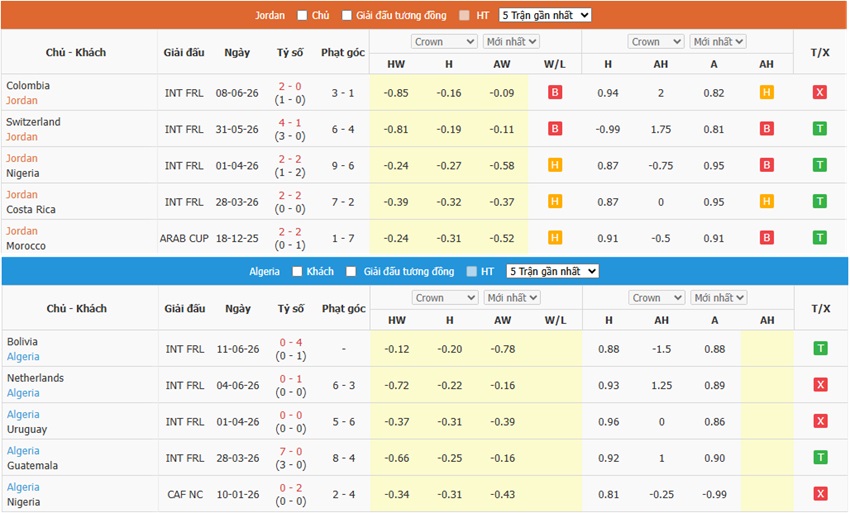Click the H W/L badge in Morocco row

(x=555, y=238)
